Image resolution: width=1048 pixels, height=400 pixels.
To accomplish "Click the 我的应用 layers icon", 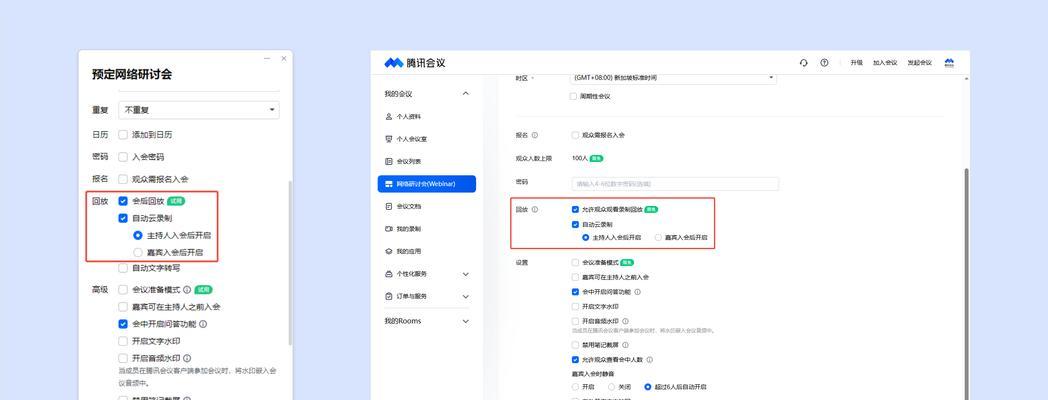I will pyautogui.click(x=389, y=252).
